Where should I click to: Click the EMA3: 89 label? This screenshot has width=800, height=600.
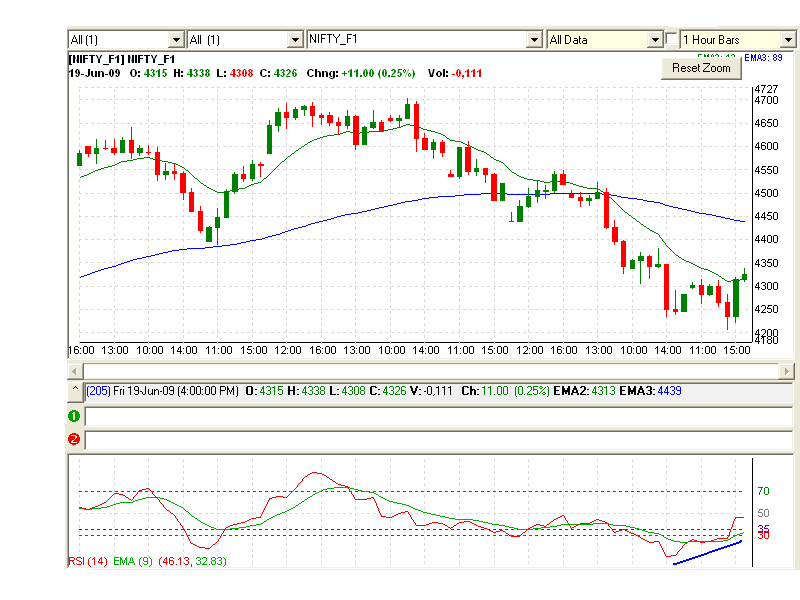click(763, 58)
